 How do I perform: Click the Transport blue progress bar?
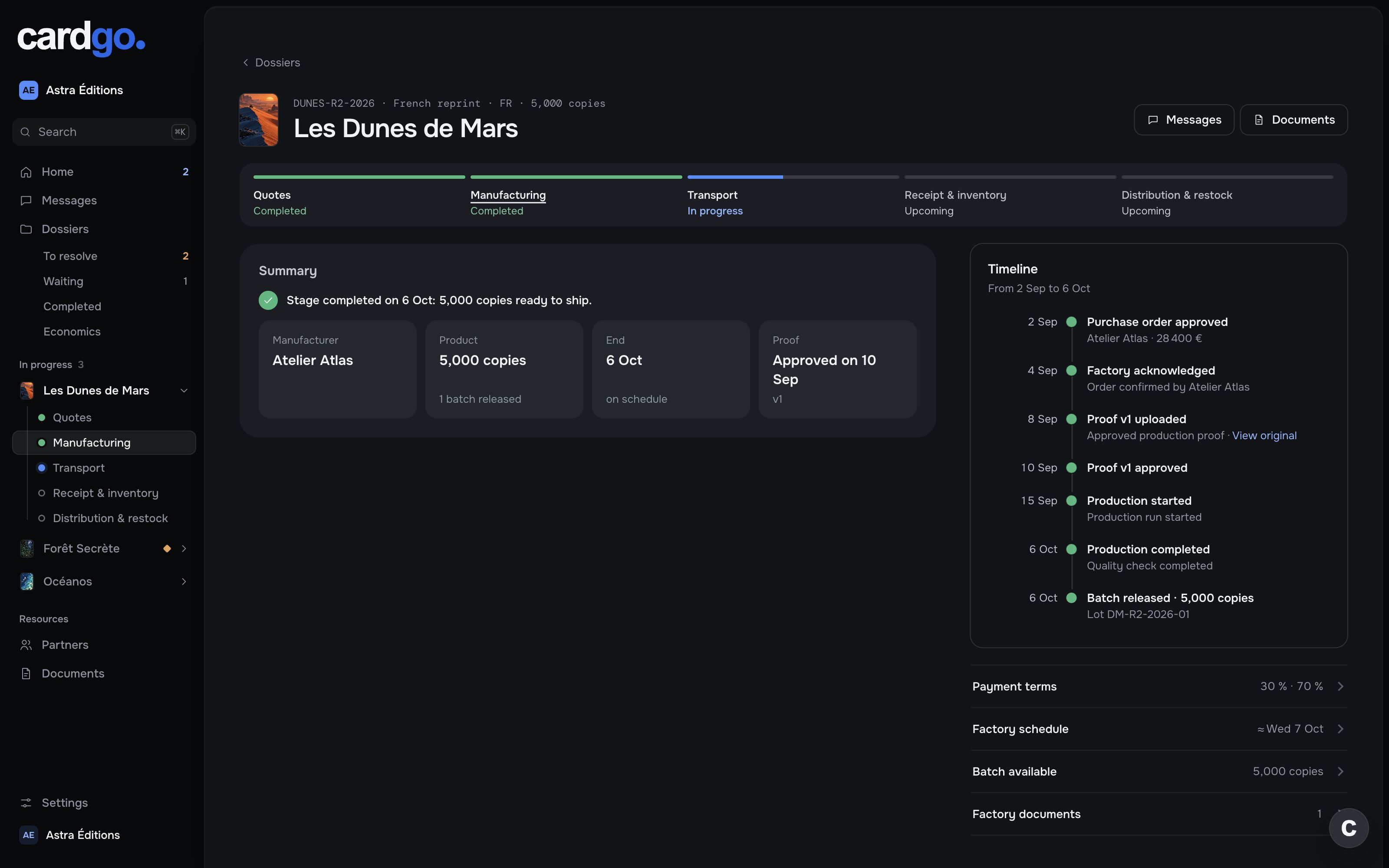(x=735, y=177)
